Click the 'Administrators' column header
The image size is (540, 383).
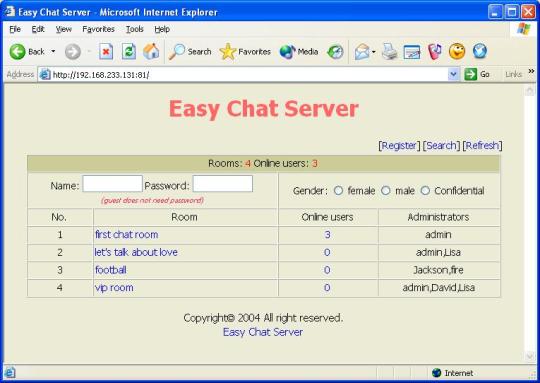click(438, 217)
